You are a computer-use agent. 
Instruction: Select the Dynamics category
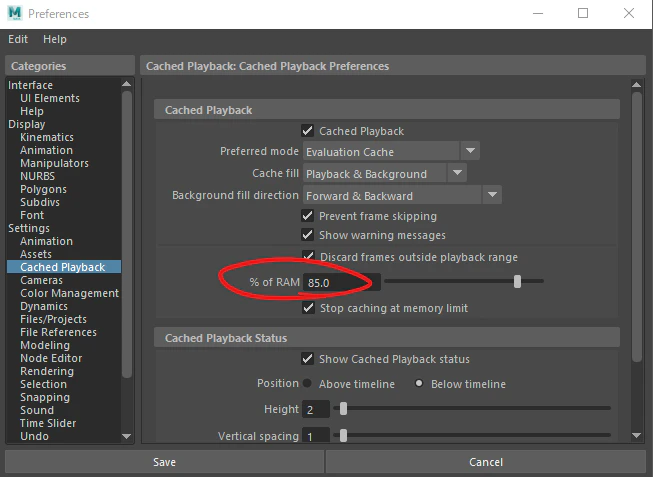coord(44,306)
